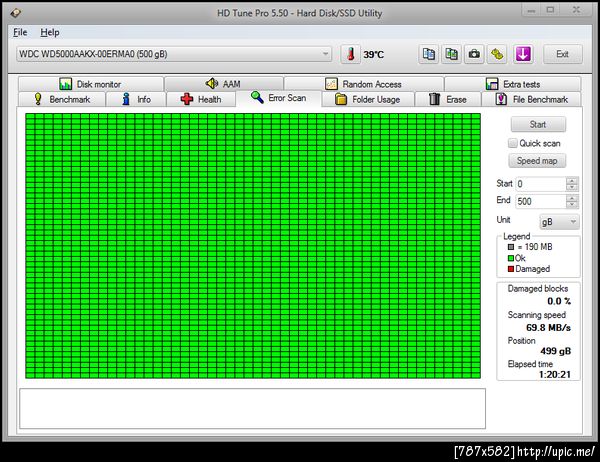This screenshot has height=462, width=600.
Task: Click the 69.8 MB/s scanning speed value
Action: [548, 328]
